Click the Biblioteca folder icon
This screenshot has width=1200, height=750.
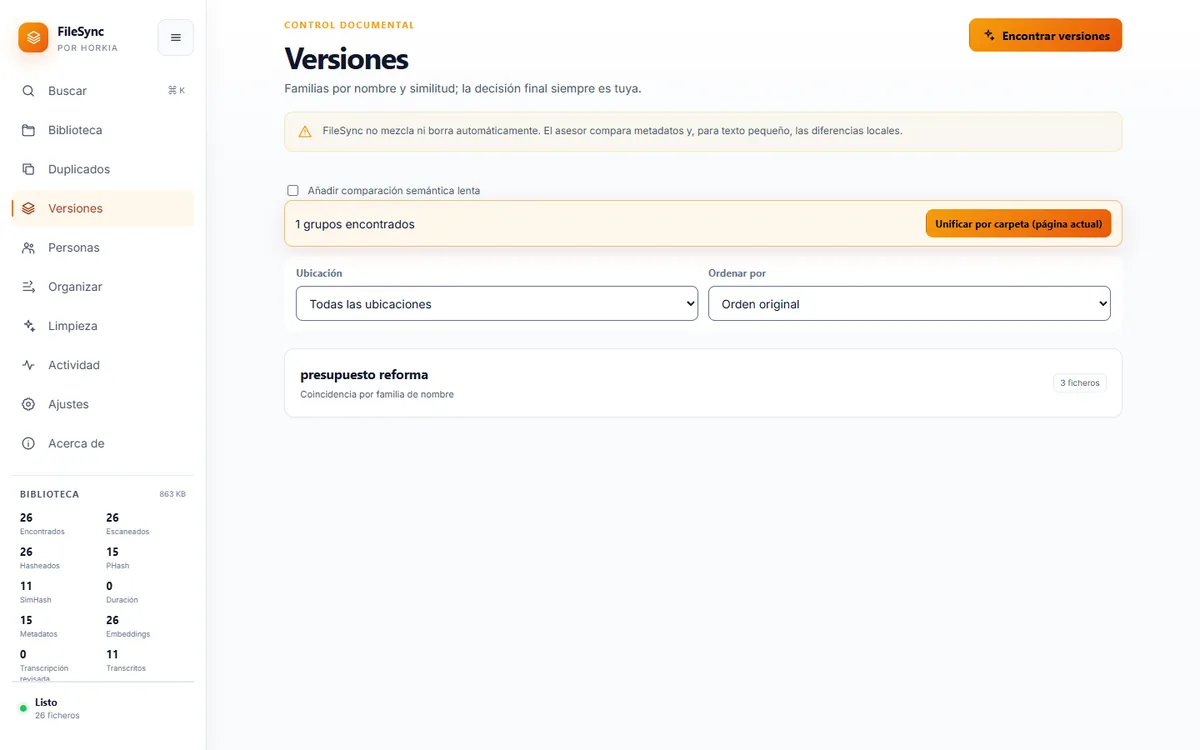(28, 130)
